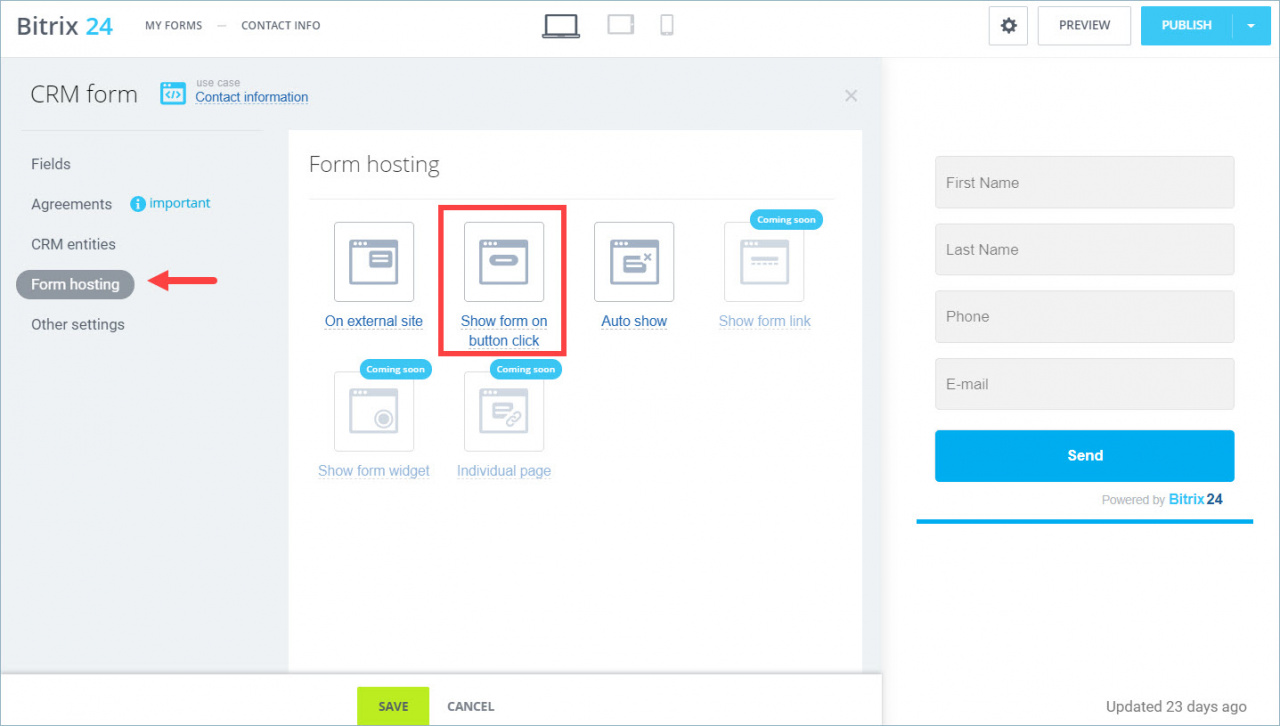Screen dimensions: 1280x726
Task: Click the embed code icon beside CRM form
Action: (173, 94)
